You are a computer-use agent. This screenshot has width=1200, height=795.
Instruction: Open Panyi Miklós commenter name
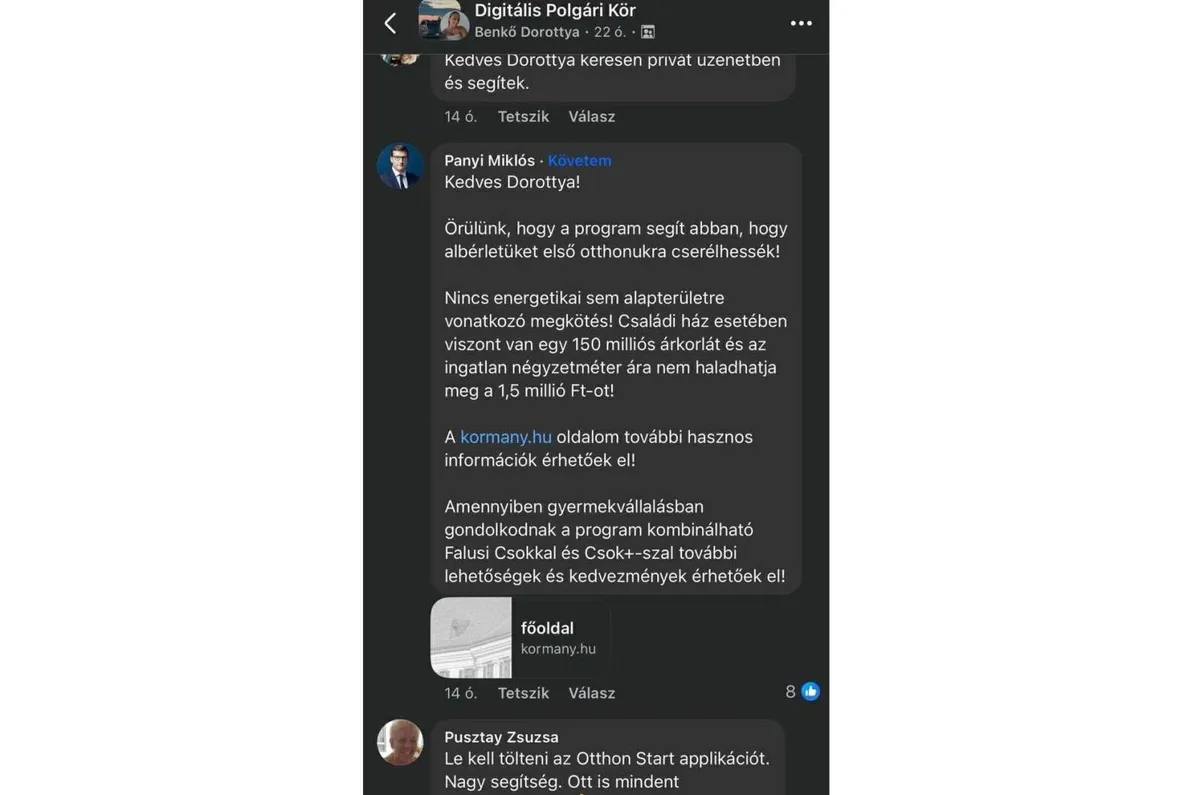click(489, 161)
